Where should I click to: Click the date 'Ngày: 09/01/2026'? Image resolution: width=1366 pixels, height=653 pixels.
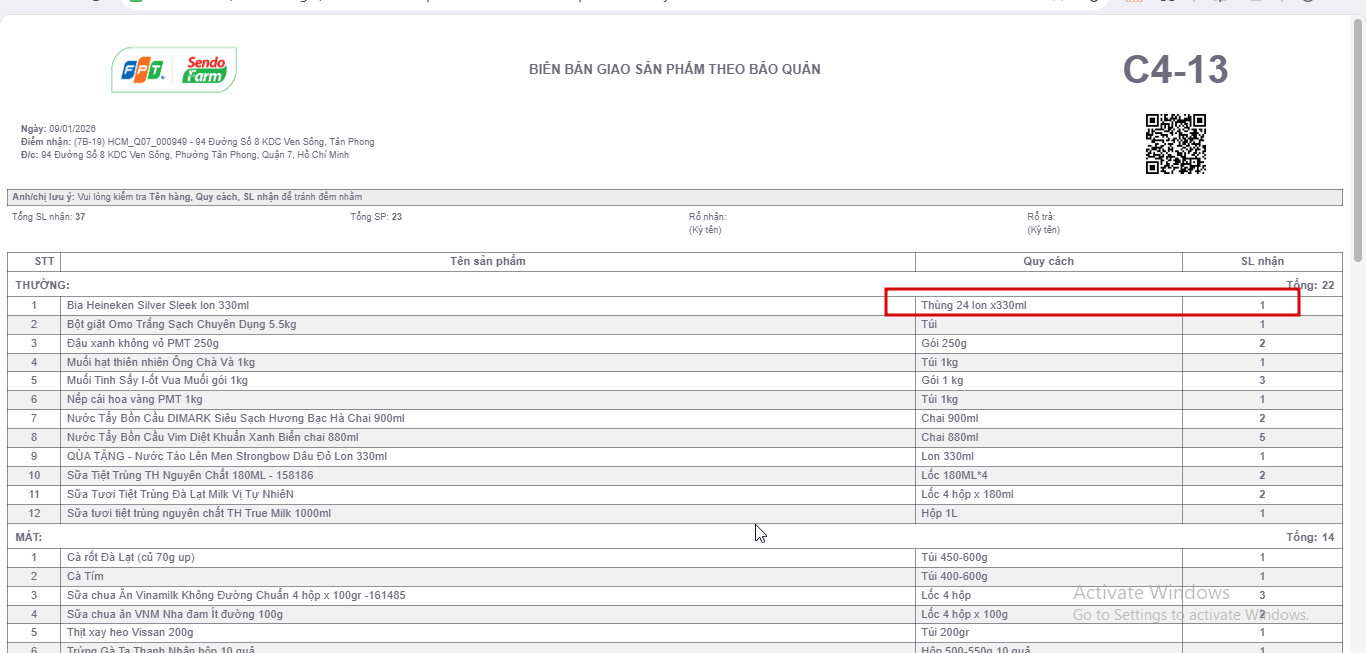coord(58,129)
